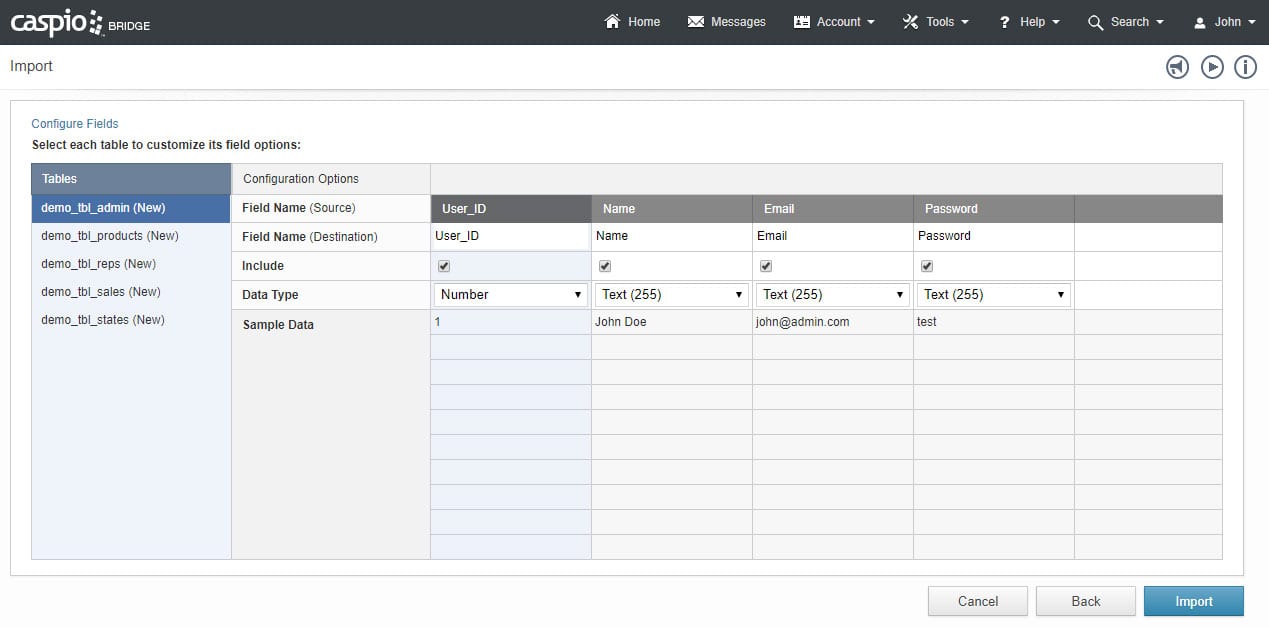Click the Search magnifier icon
This screenshot has width=1269, height=628.
1096,22
